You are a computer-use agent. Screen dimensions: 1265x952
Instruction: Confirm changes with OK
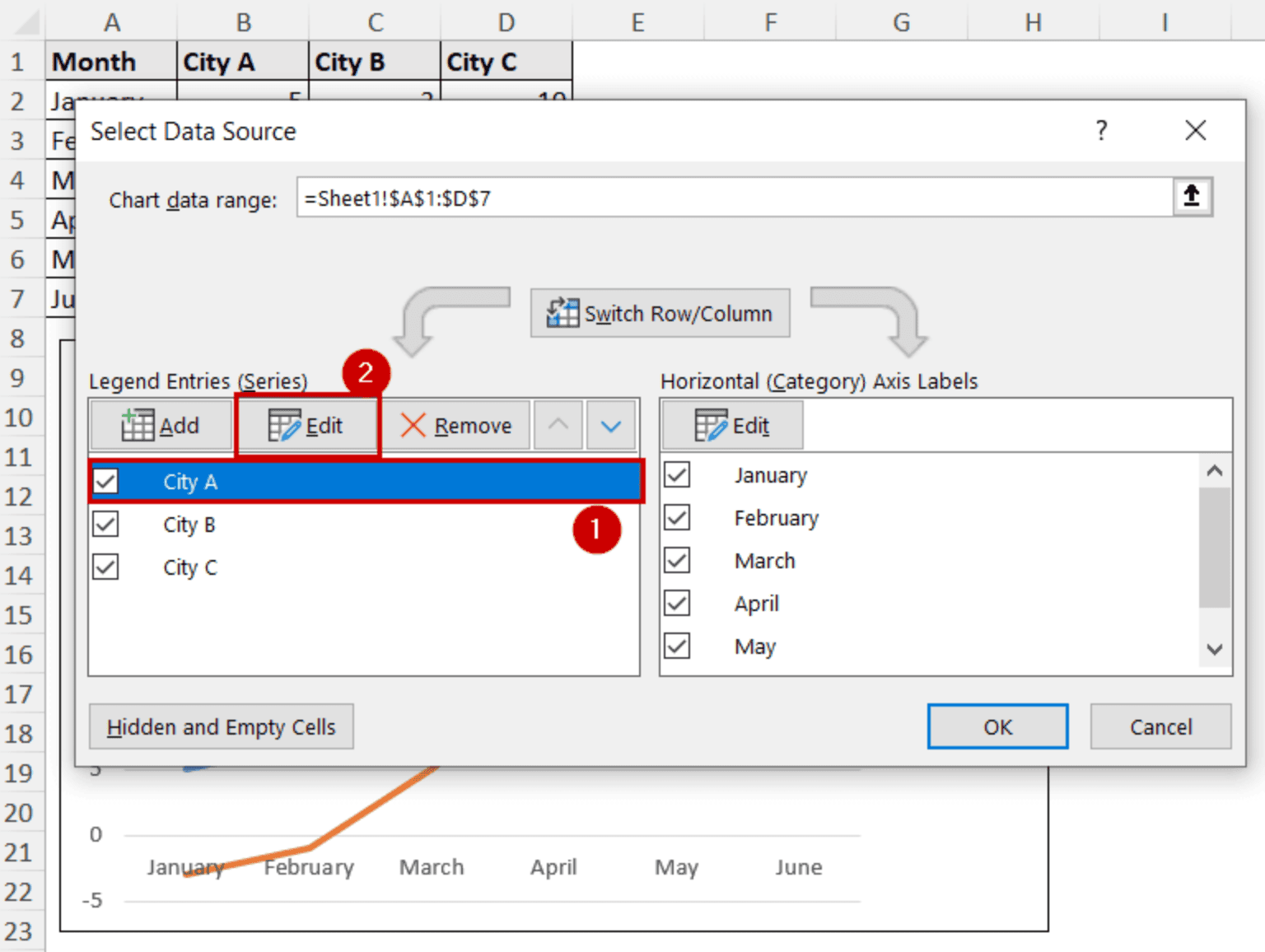[x=997, y=726]
